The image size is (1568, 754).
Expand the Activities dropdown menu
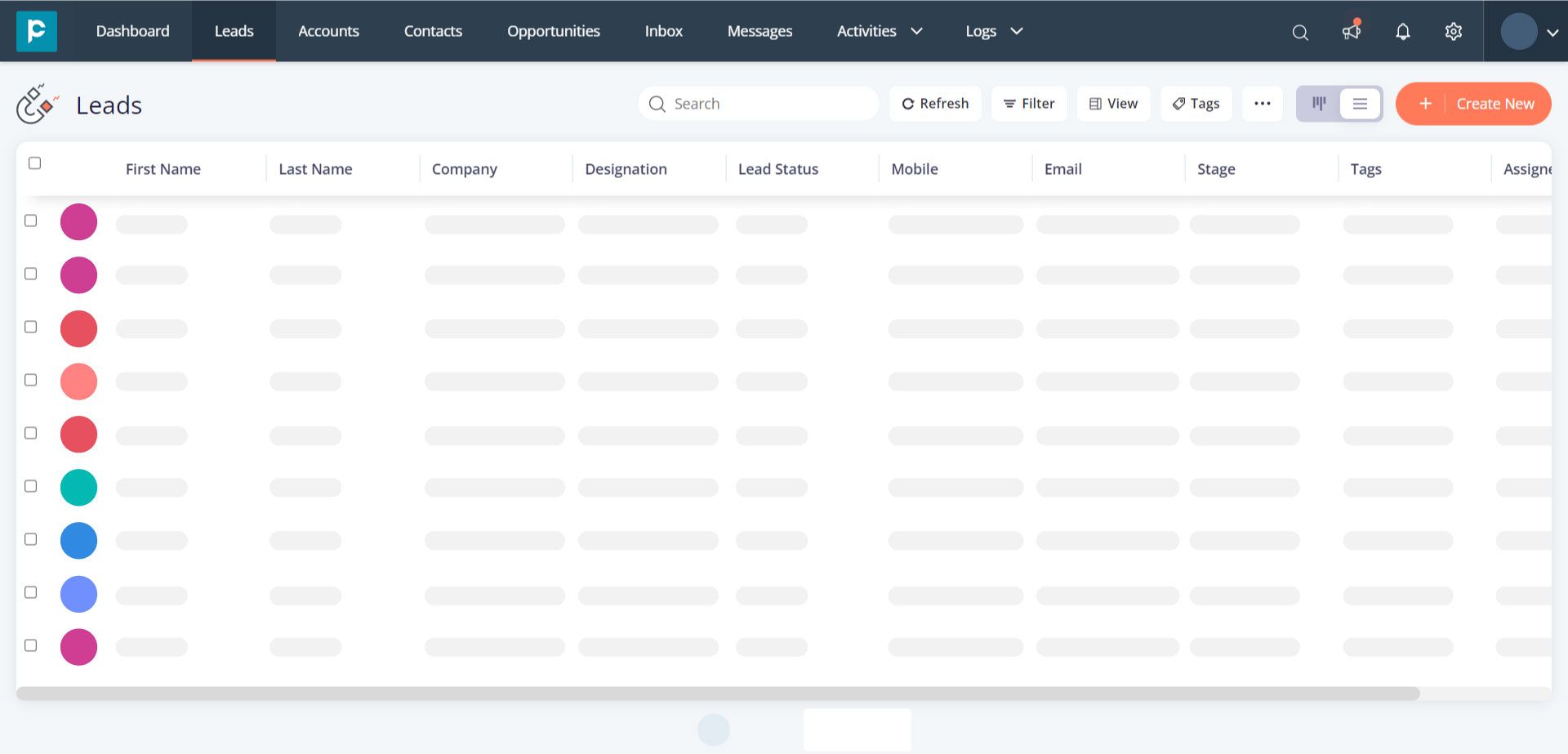(880, 31)
